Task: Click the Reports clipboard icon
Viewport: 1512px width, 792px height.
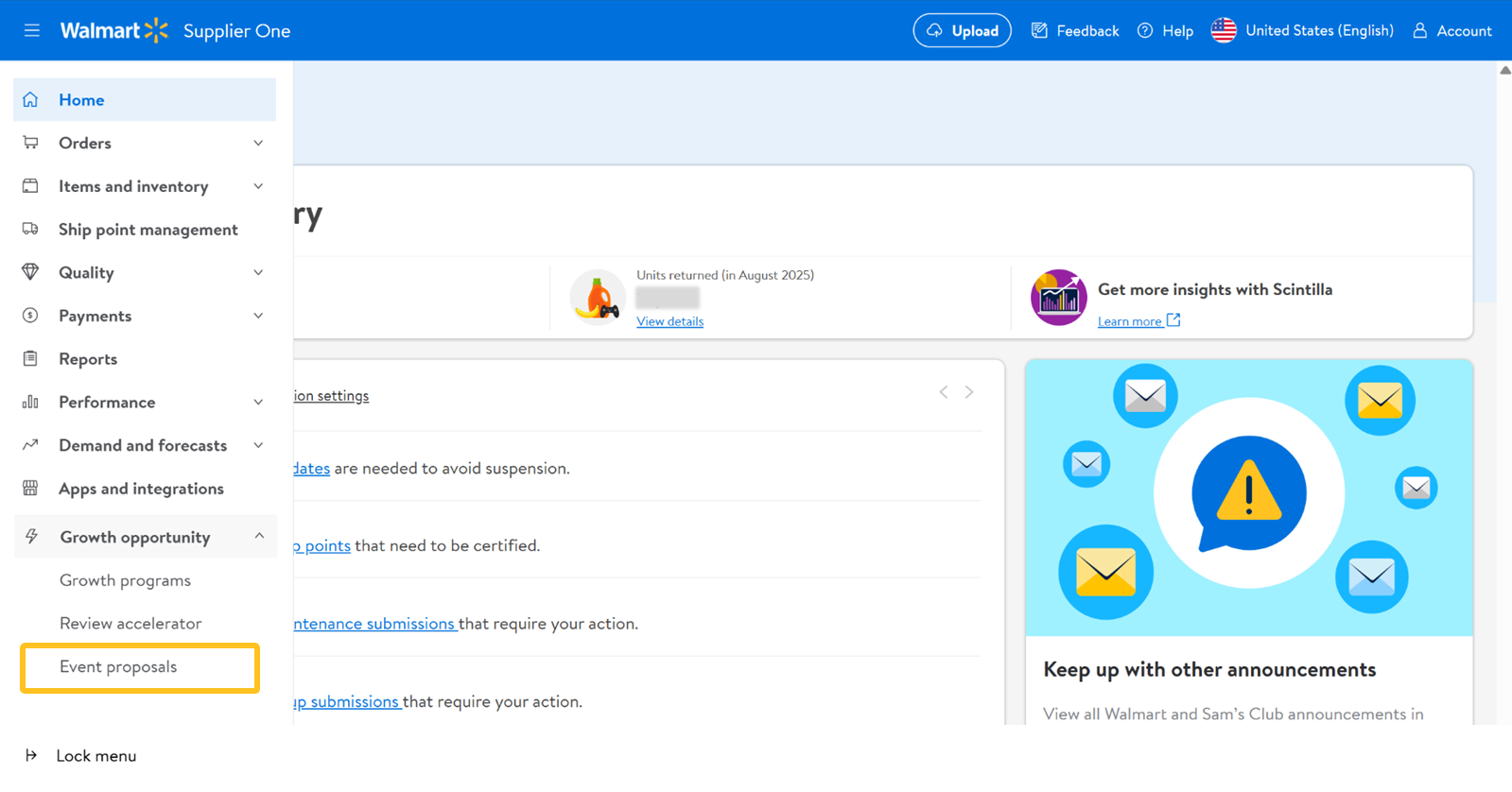Action: (30, 358)
